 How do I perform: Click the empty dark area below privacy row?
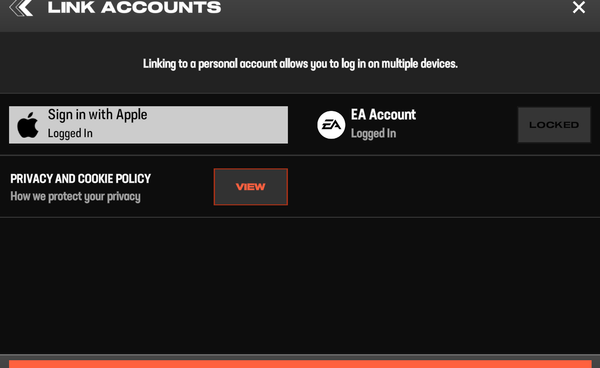point(300,285)
